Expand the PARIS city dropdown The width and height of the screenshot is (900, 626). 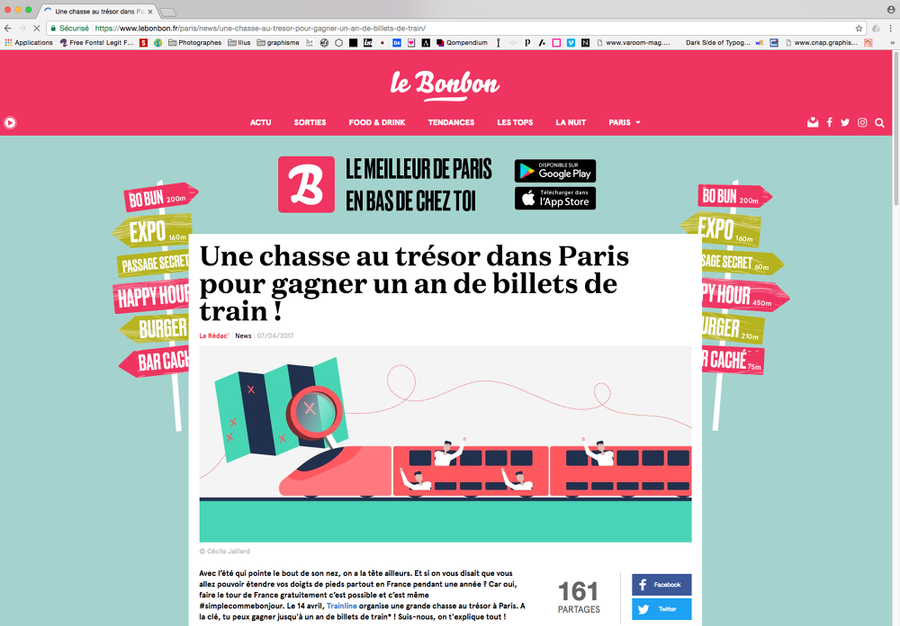(x=624, y=122)
